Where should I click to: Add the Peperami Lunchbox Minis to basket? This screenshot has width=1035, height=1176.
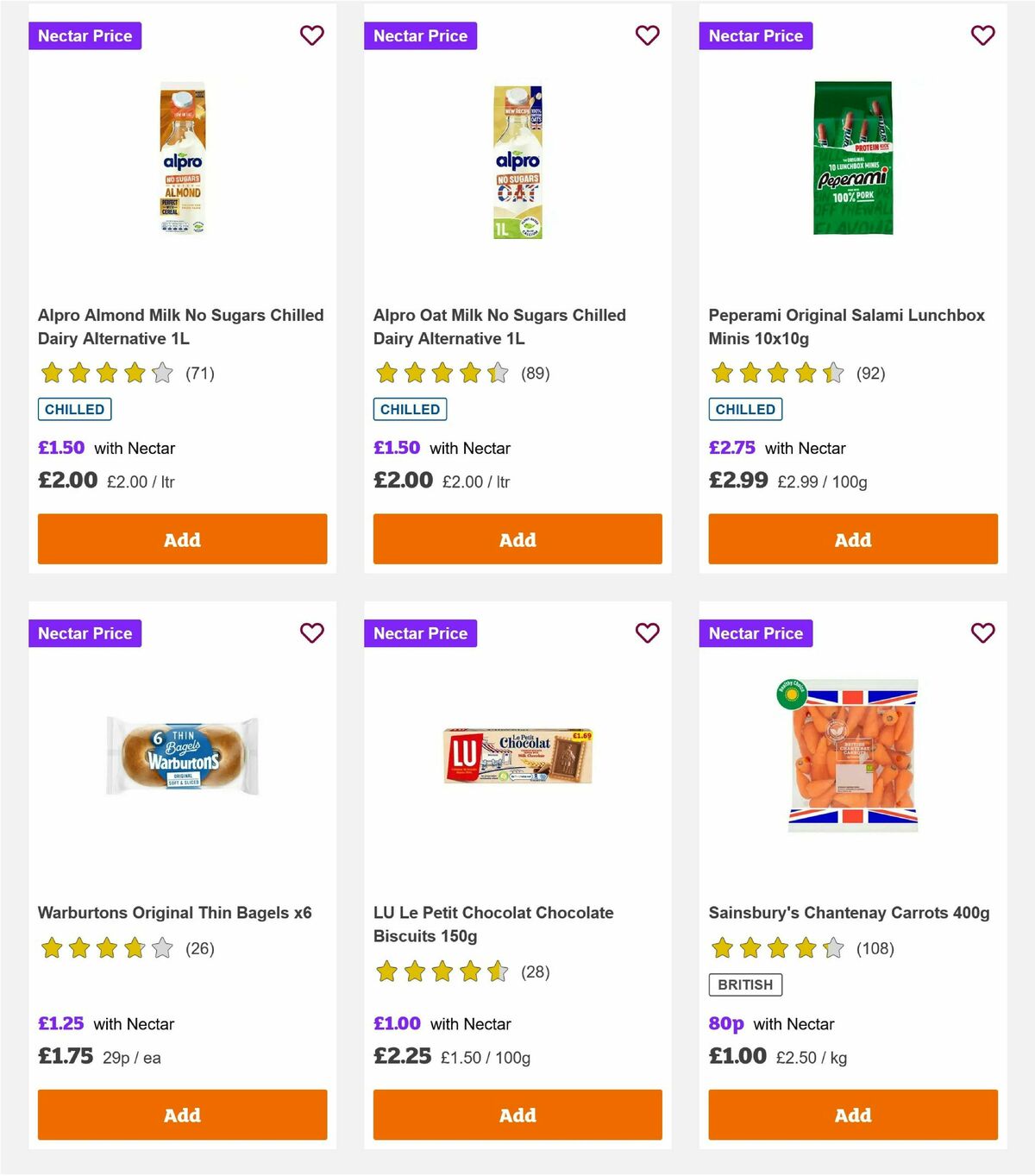click(x=852, y=538)
